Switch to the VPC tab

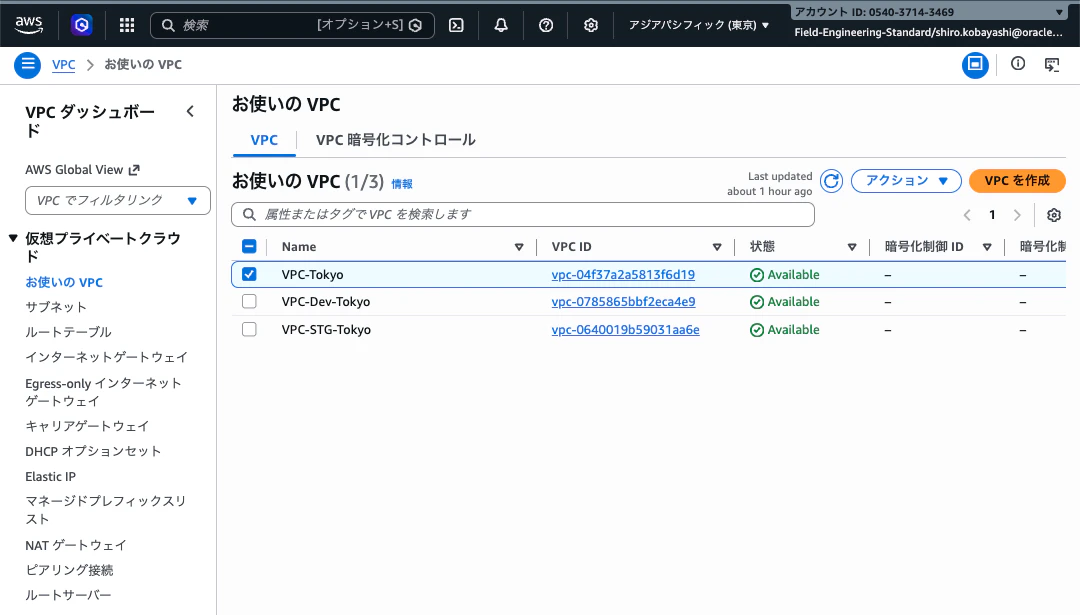[x=264, y=140]
